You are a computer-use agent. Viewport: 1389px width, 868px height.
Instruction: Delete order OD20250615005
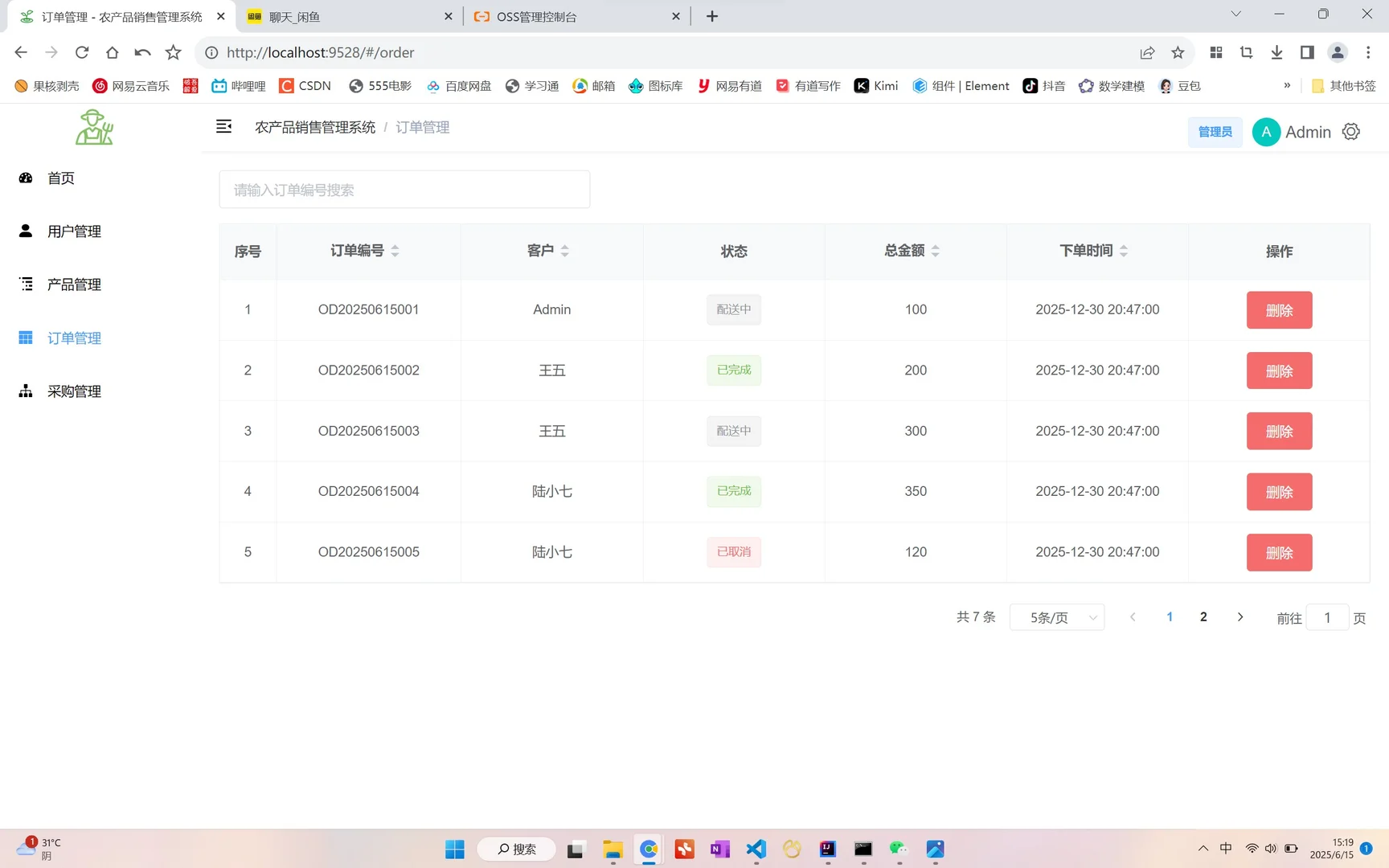1279,552
